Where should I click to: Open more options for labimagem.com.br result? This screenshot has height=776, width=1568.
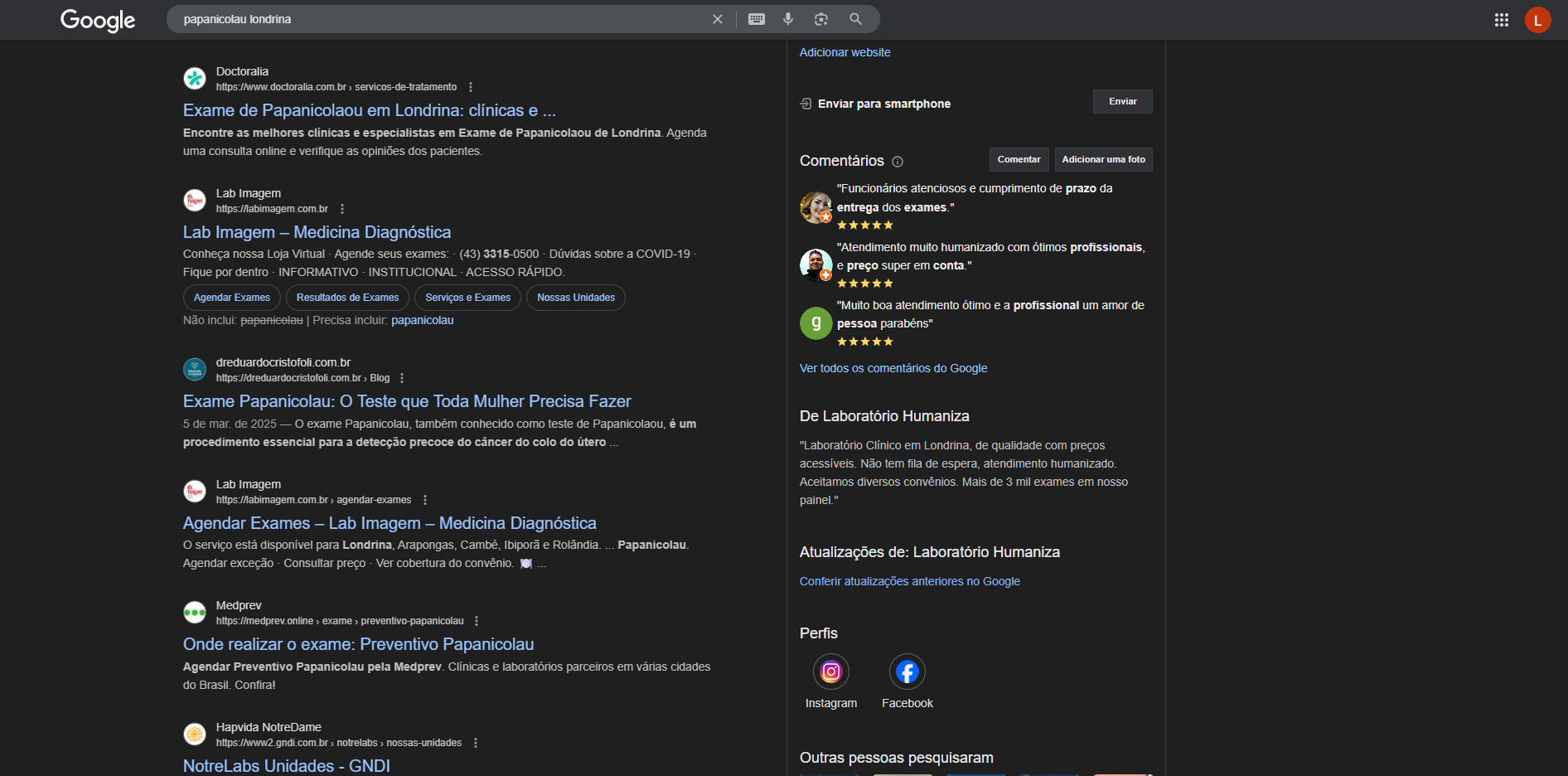click(x=342, y=209)
